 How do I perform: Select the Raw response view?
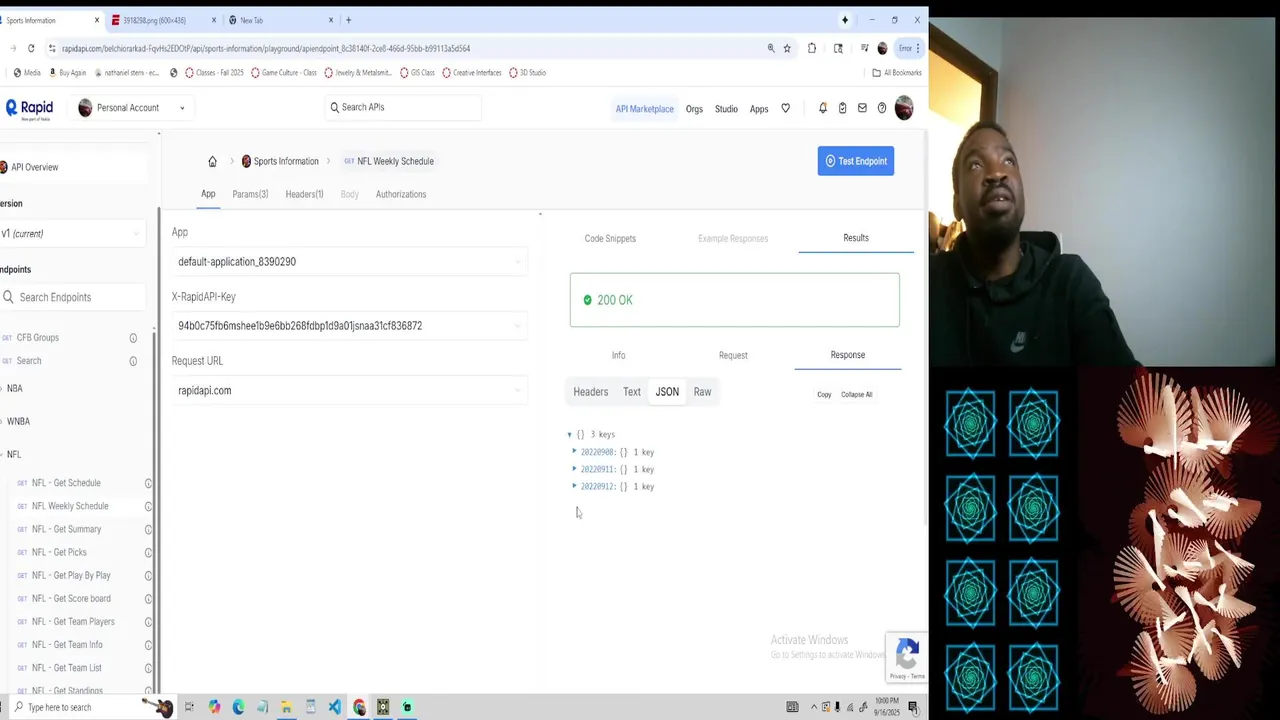tap(702, 392)
